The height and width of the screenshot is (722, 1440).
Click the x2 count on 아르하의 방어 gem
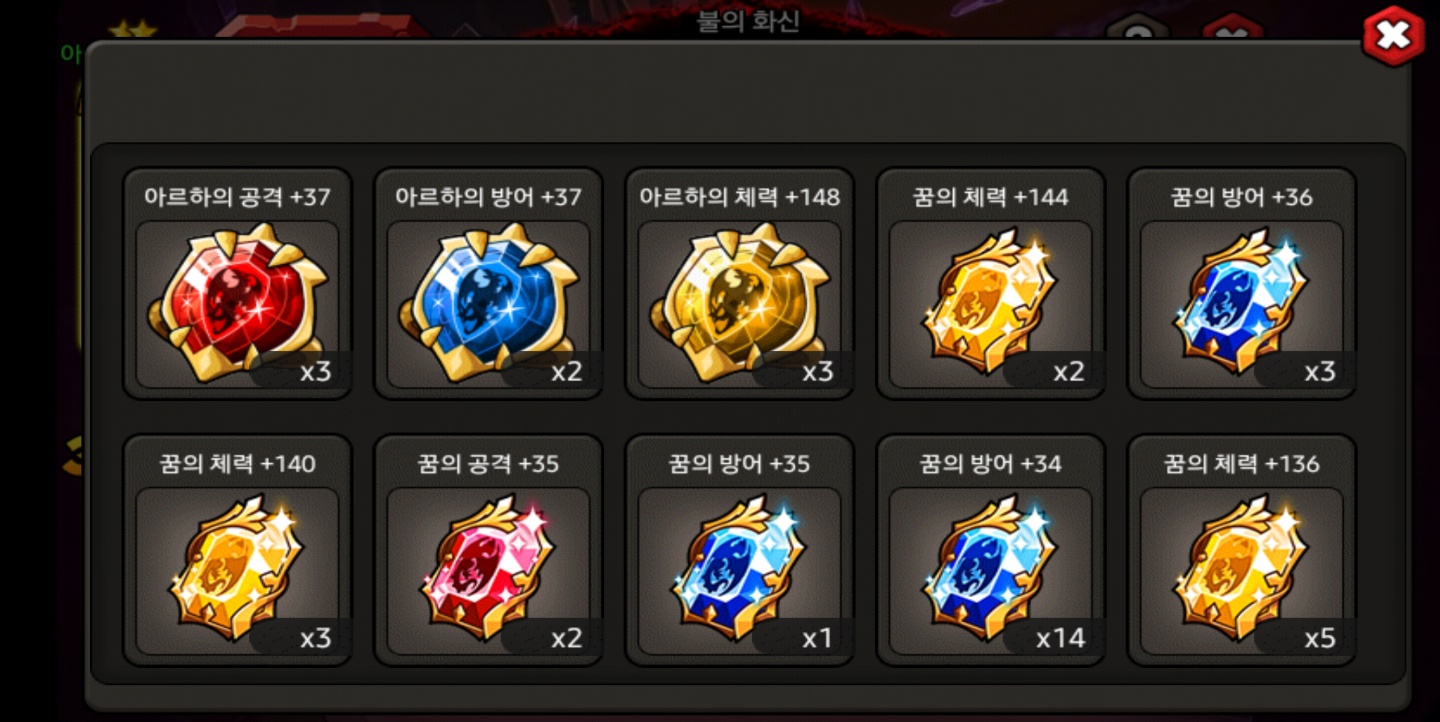(x=566, y=372)
